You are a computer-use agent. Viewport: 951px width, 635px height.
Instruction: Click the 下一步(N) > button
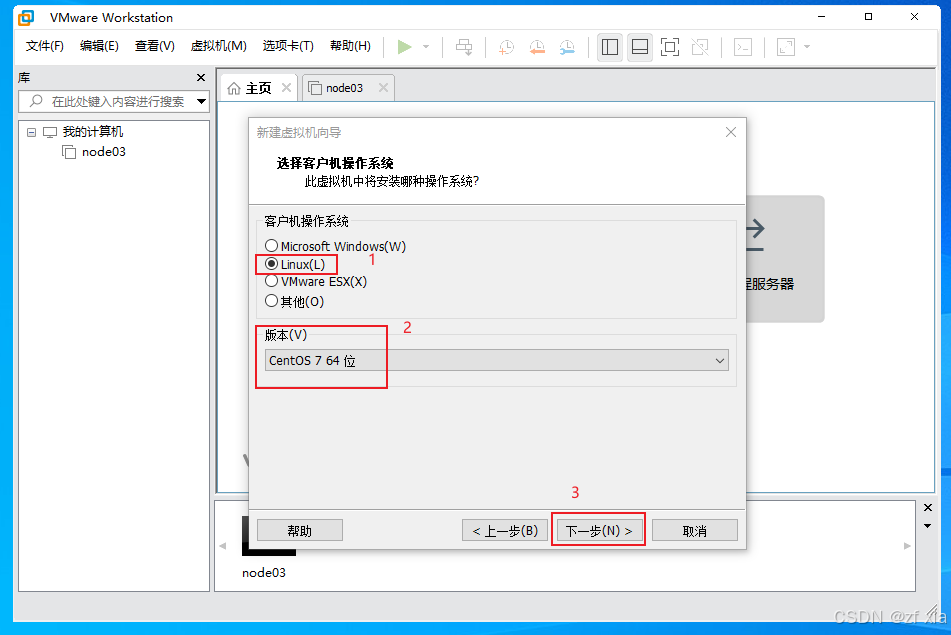pos(599,531)
